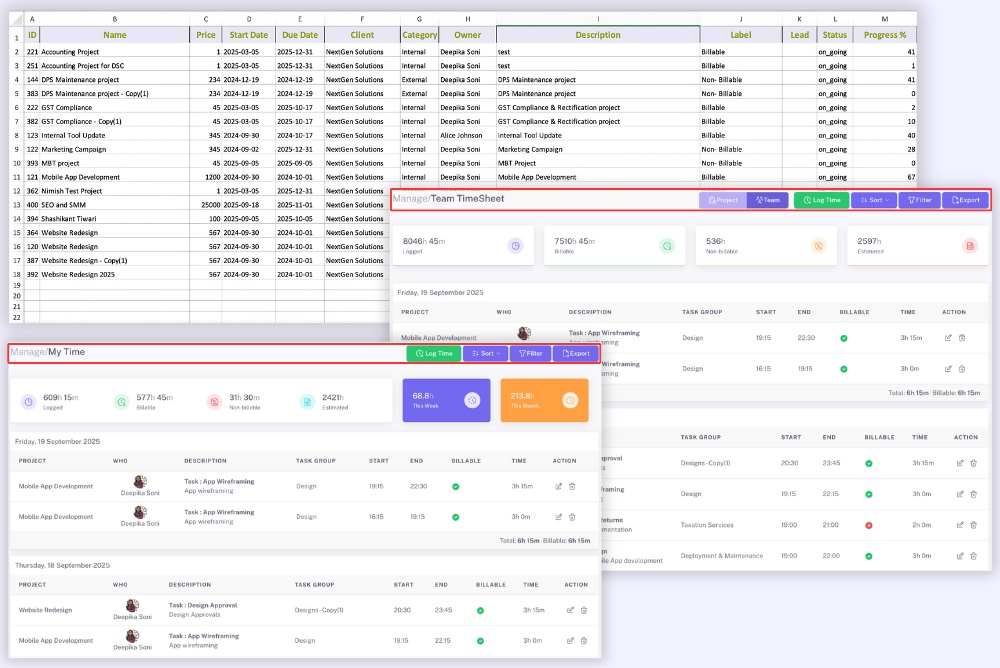The image size is (1000, 668).
Task: Toggle red billable status on Taxation Services row
Action: tap(869, 525)
